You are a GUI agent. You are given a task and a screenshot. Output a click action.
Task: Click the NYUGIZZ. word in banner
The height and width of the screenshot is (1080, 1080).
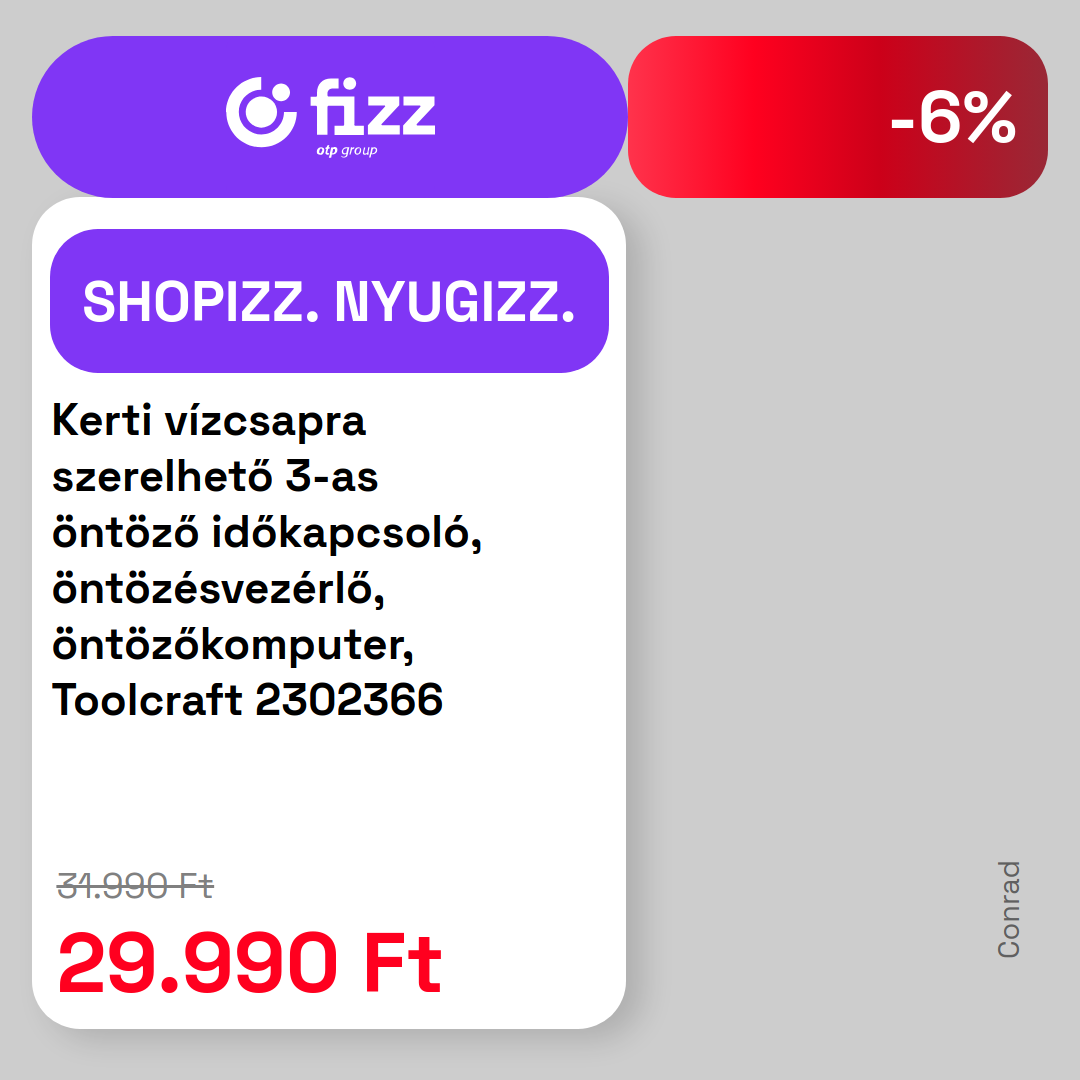(x=455, y=302)
